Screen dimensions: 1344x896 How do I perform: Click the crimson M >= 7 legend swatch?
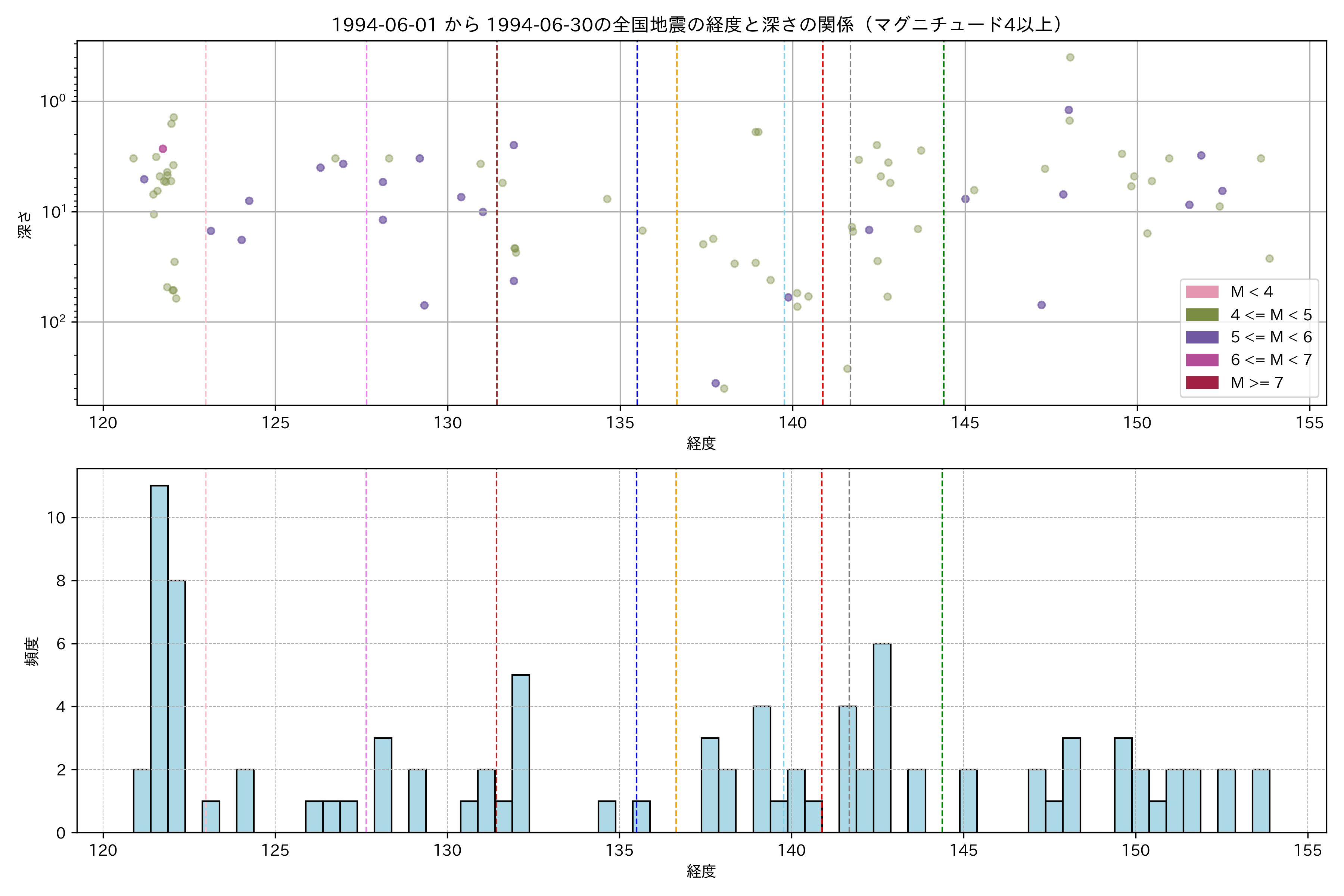coord(1202,383)
